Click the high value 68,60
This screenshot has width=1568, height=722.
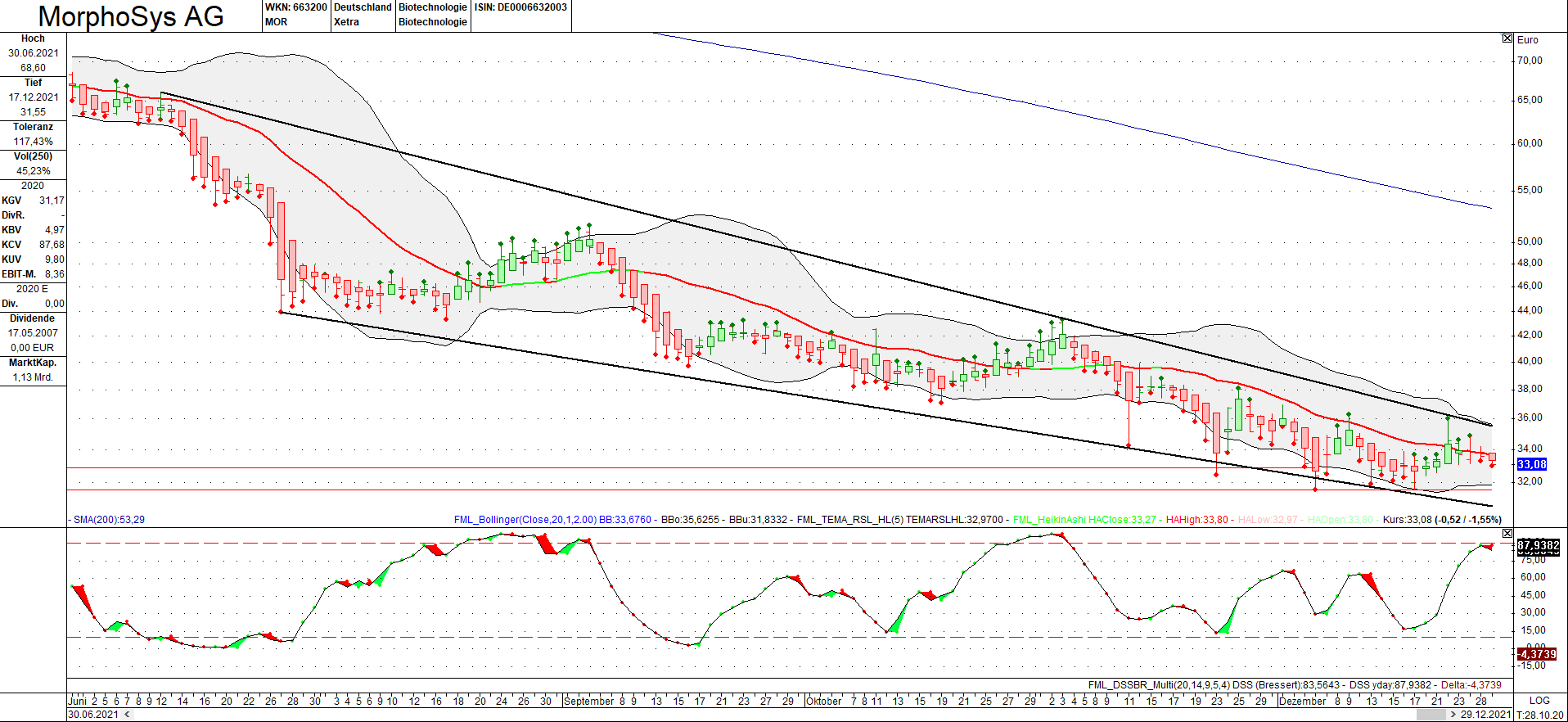coord(34,68)
